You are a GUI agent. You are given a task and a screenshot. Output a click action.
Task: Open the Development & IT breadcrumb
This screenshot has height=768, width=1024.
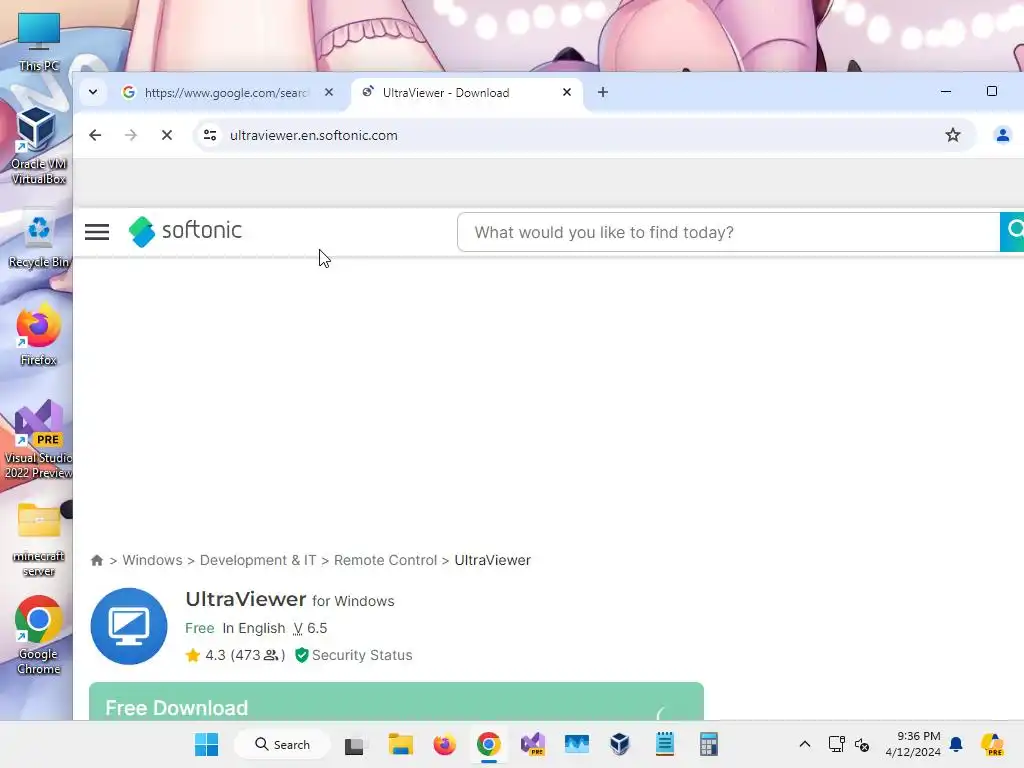pyautogui.click(x=258, y=560)
